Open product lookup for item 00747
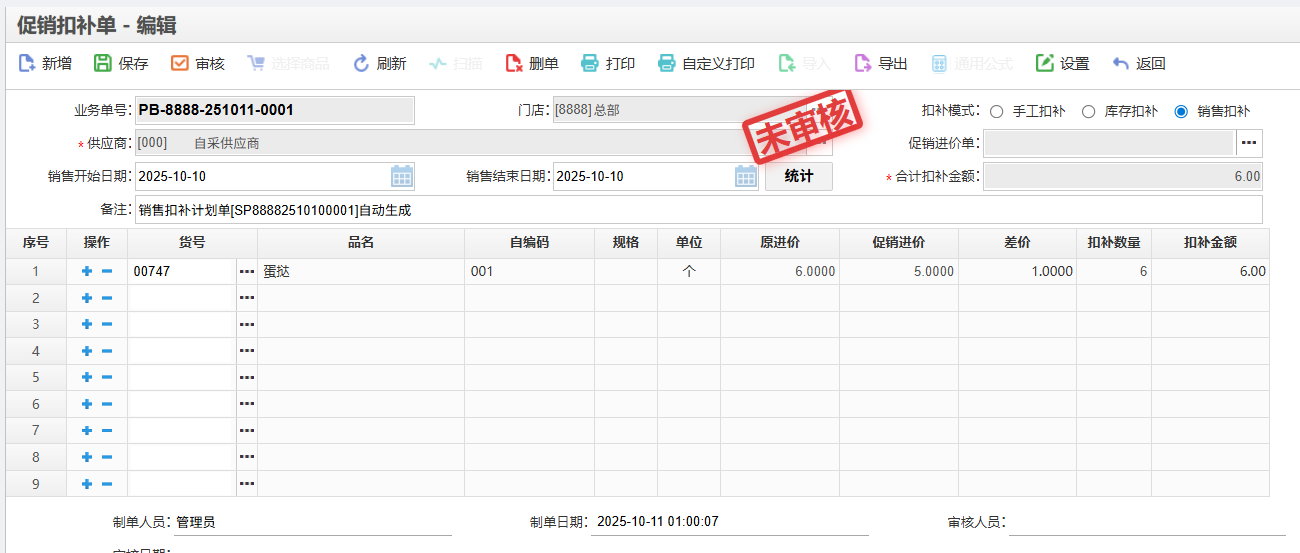 pyautogui.click(x=247, y=272)
